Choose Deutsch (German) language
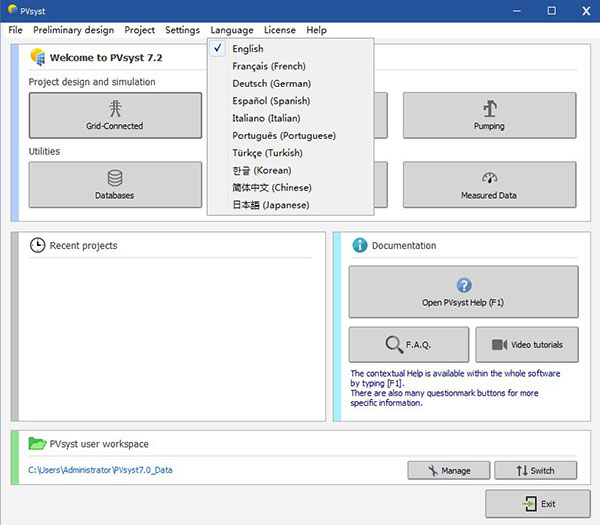600x525 pixels. tap(271, 83)
